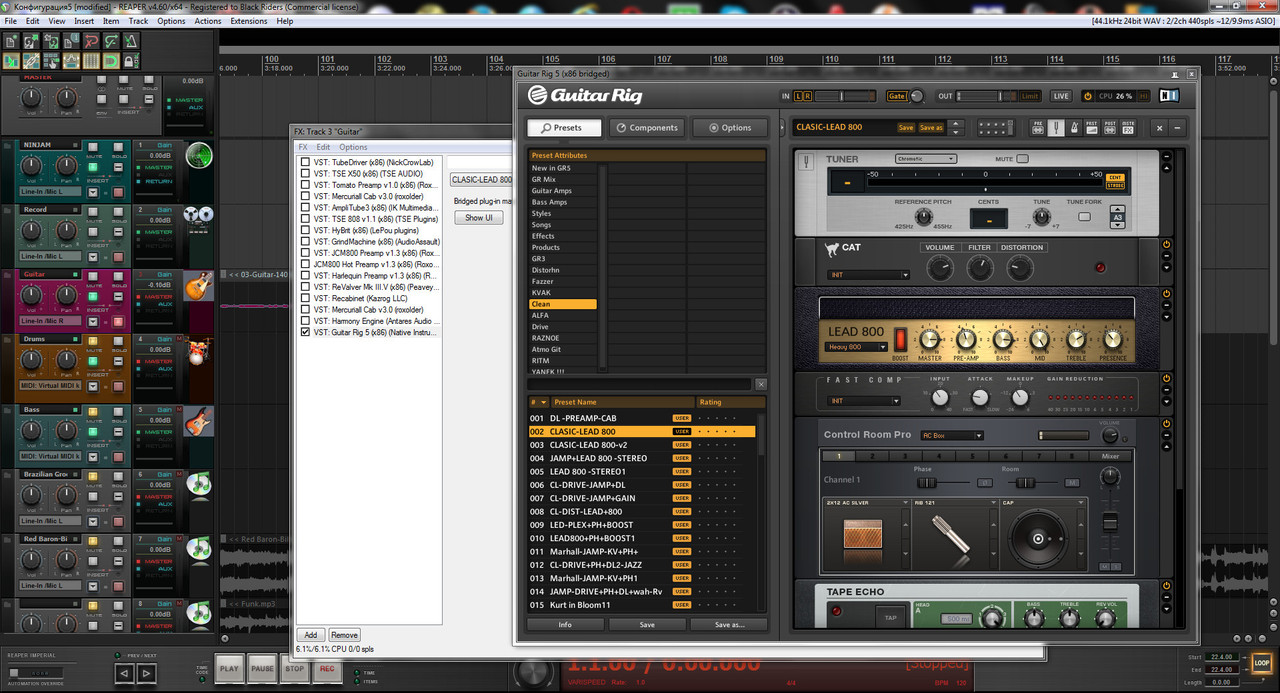Click the radar icon on NINJAM track
The width and height of the screenshot is (1280, 693).
pyautogui.click(x=199, y=155)
